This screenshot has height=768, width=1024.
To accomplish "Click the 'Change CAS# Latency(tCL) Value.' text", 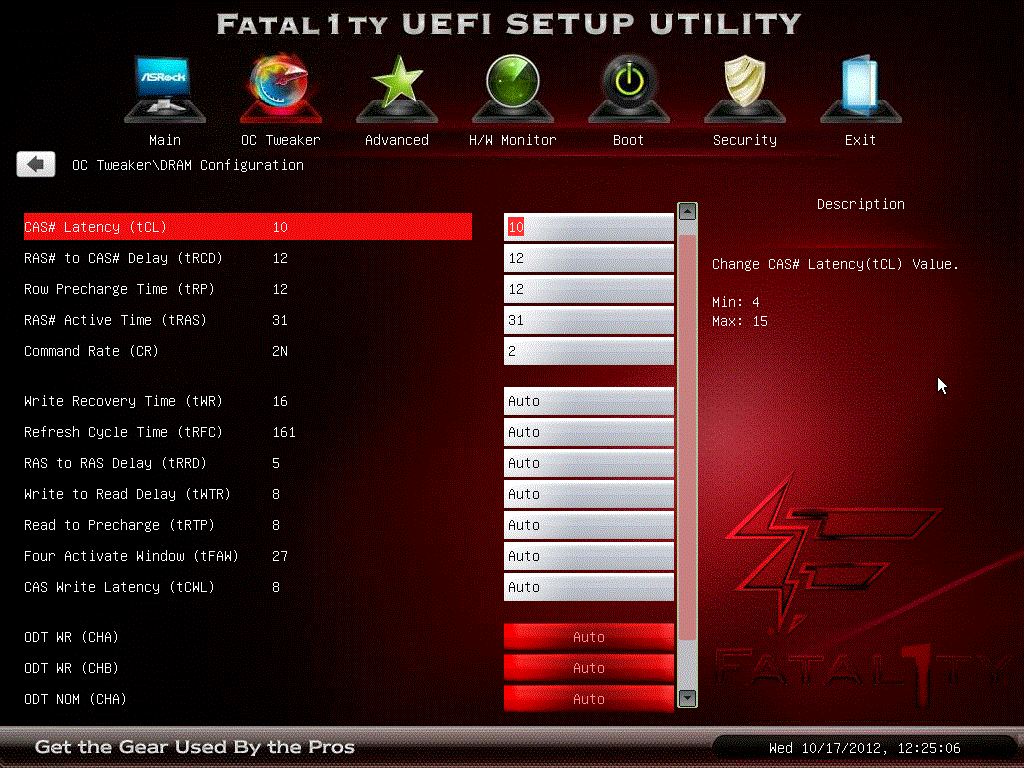I will [x=835, y=264].
